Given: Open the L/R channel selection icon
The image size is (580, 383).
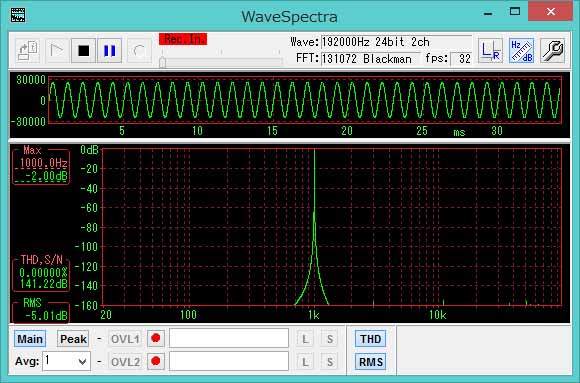Looking at the screenshot, I should click(490, 50).
